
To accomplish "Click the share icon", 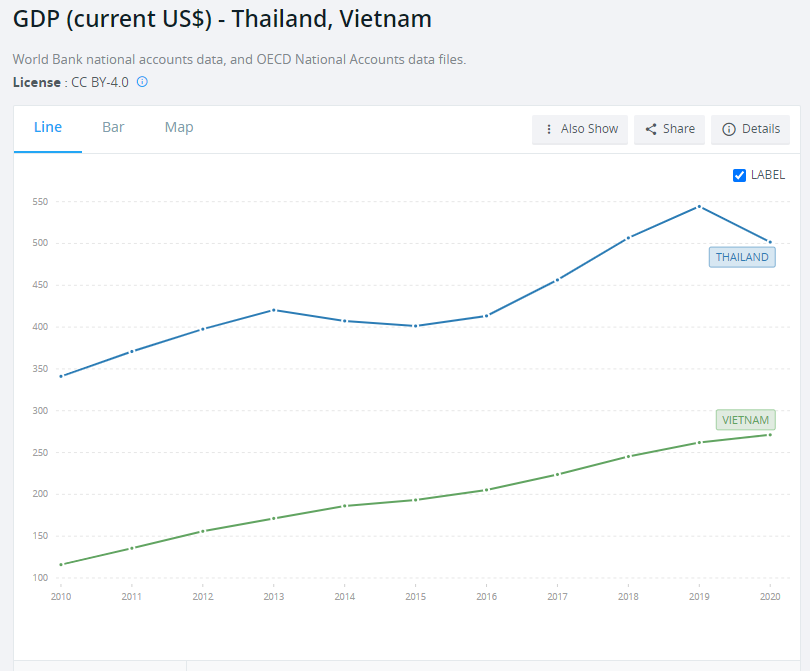I will tap(651, 129).
